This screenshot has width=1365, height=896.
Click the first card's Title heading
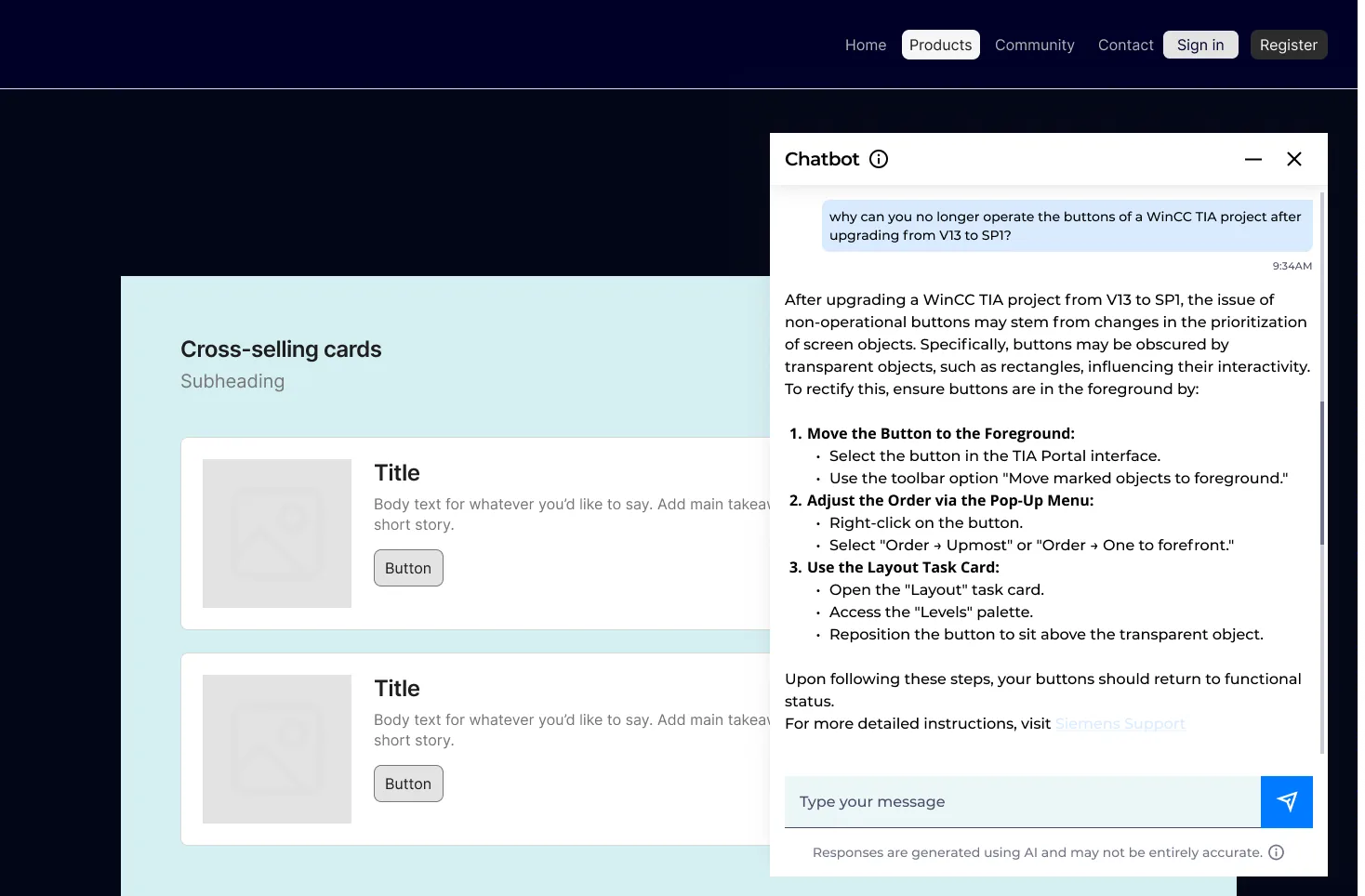[397, 473]
